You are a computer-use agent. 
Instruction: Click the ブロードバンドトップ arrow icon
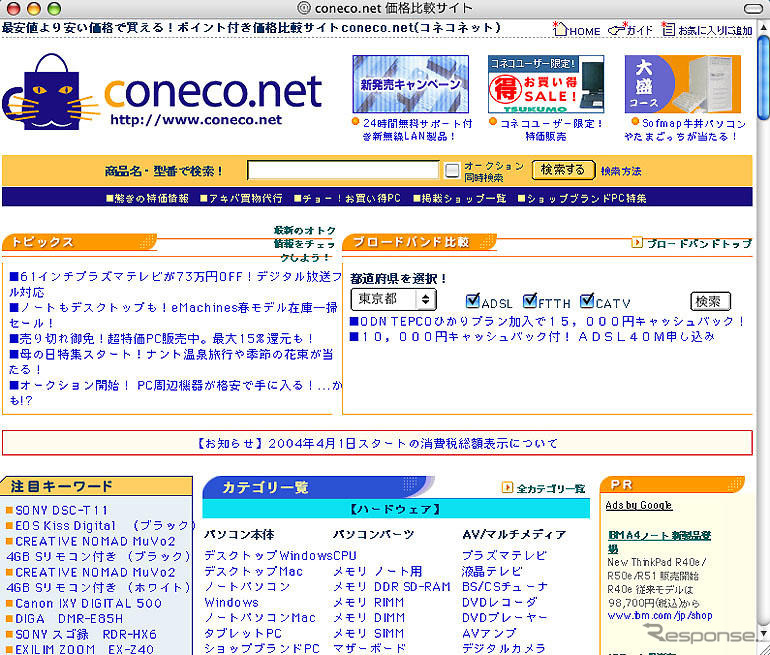[637, 243]
